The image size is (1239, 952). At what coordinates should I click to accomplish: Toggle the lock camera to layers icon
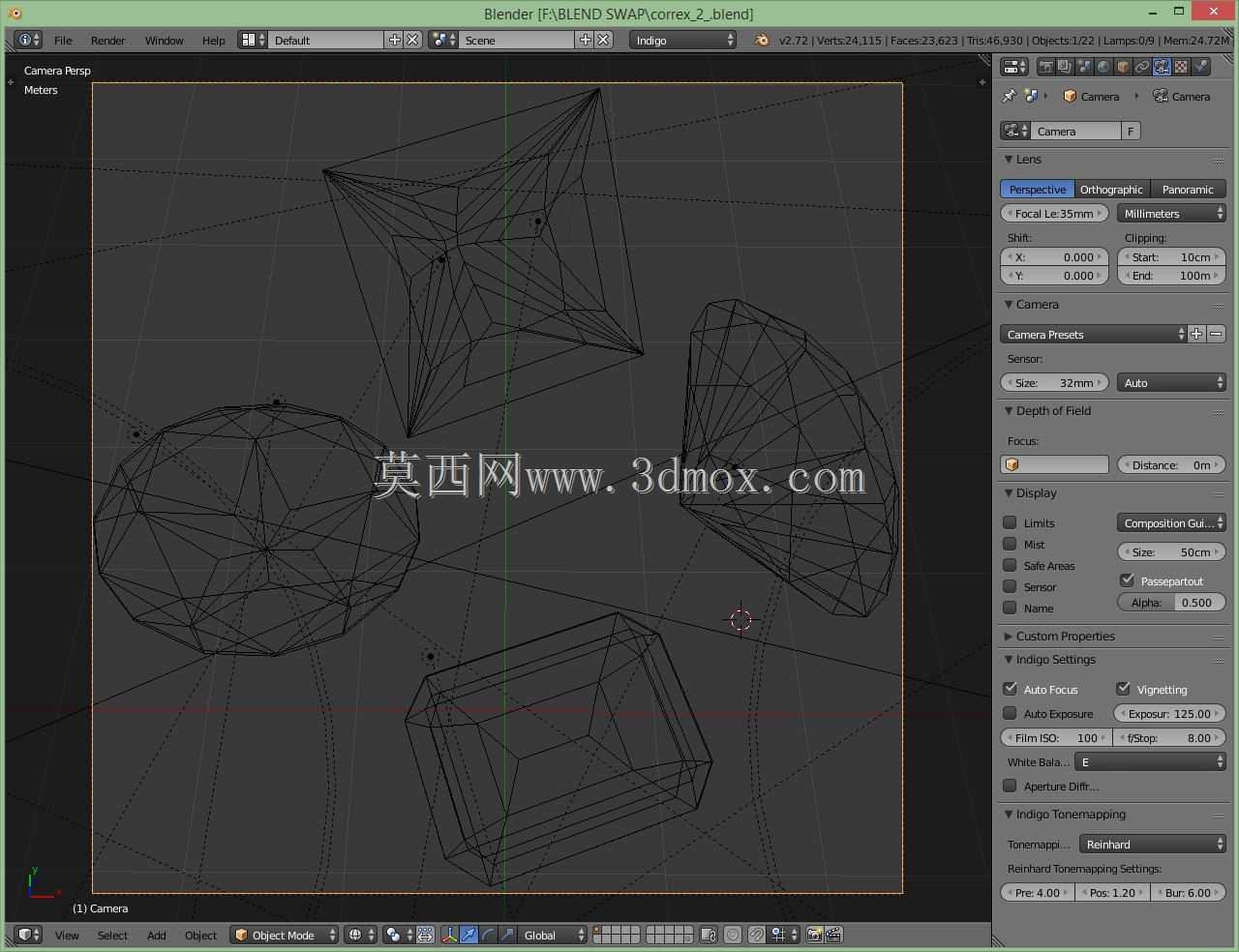tap(709, 935)
